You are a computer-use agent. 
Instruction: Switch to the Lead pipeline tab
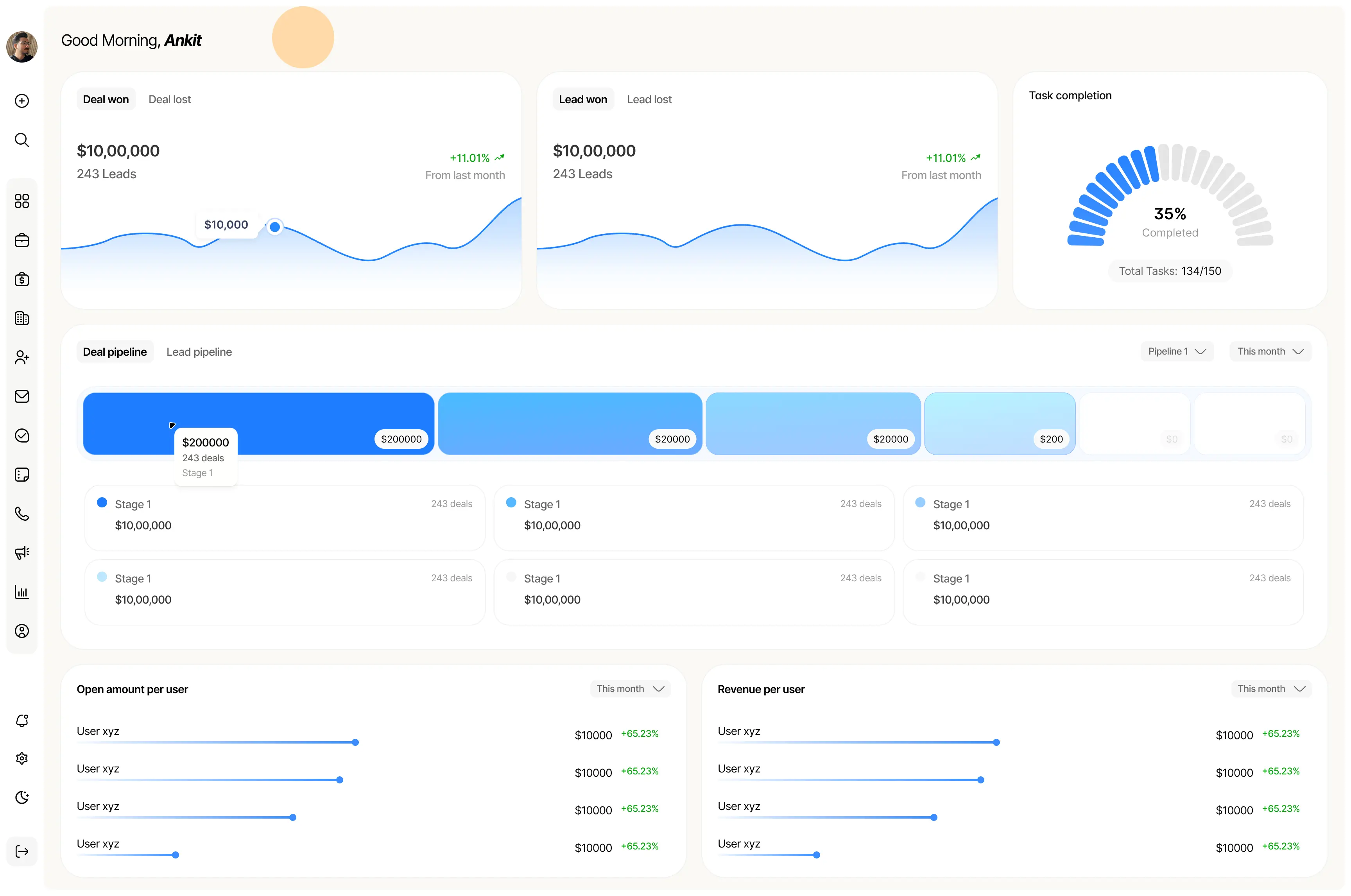click(199, 351)
